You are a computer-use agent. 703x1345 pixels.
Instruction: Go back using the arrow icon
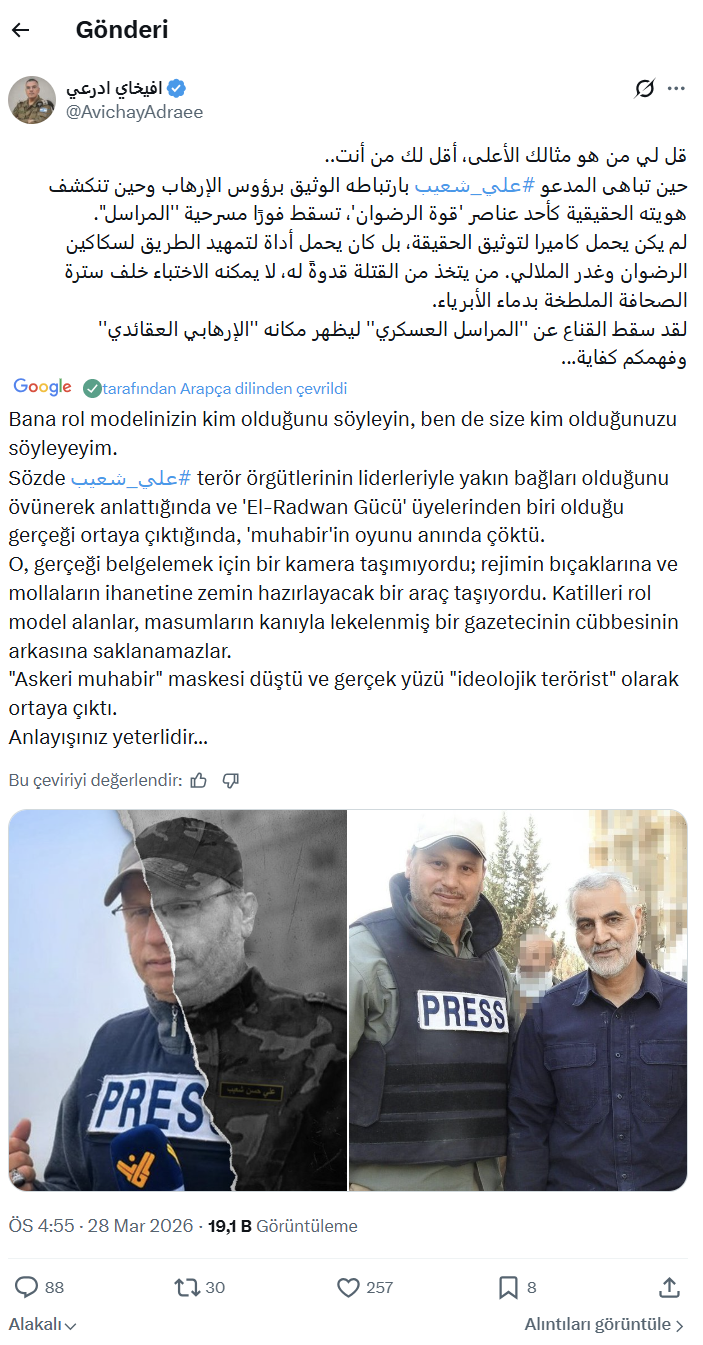20,30
